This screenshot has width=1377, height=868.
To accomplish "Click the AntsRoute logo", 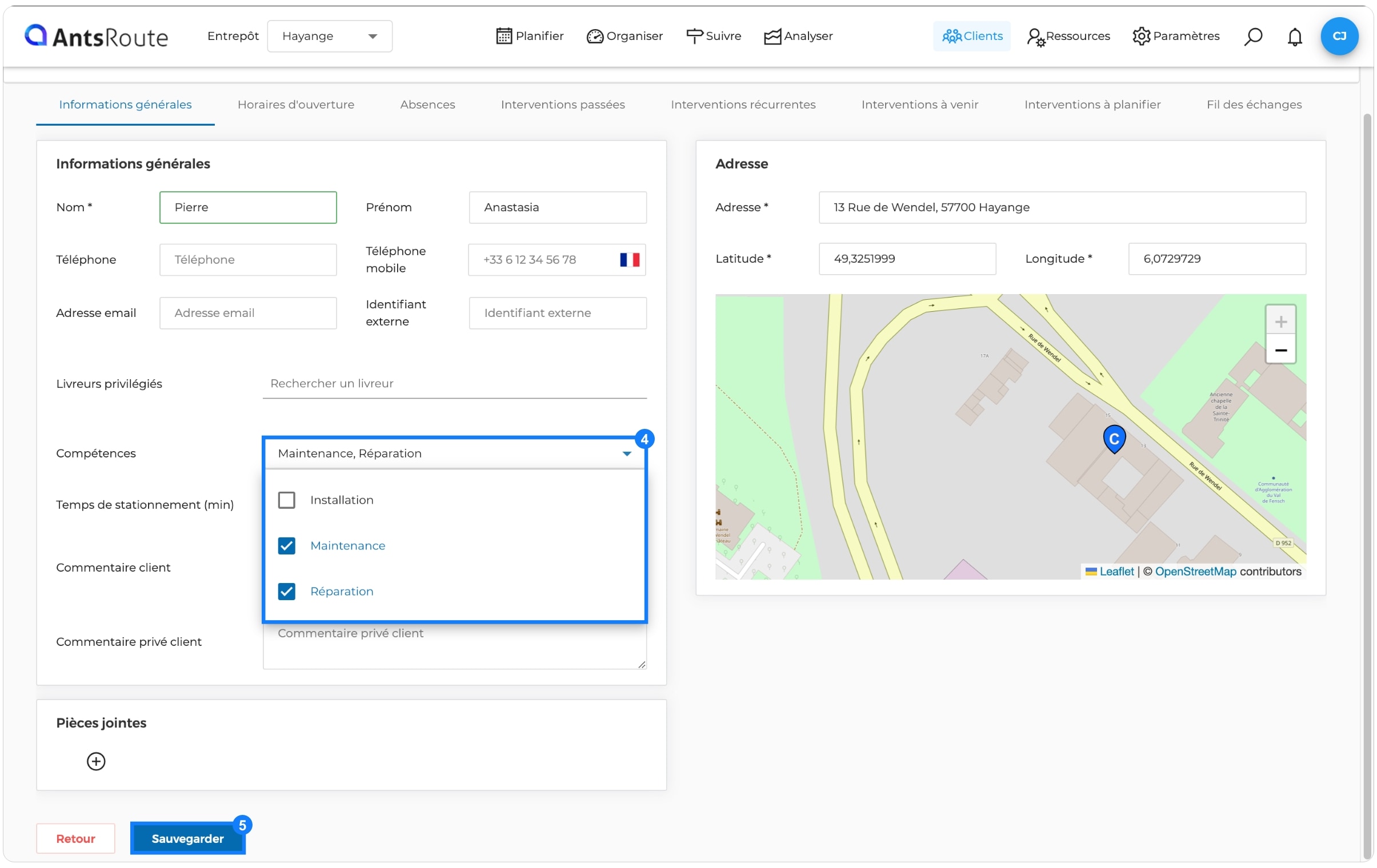I will tap(96, 36).
